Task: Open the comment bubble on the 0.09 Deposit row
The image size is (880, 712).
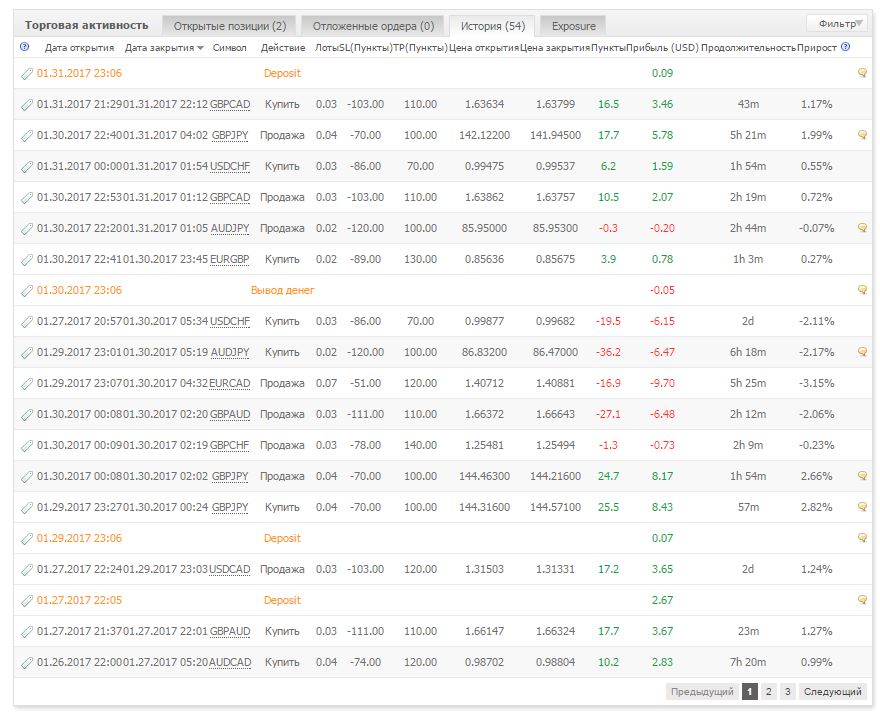Action: click(863, 73)
